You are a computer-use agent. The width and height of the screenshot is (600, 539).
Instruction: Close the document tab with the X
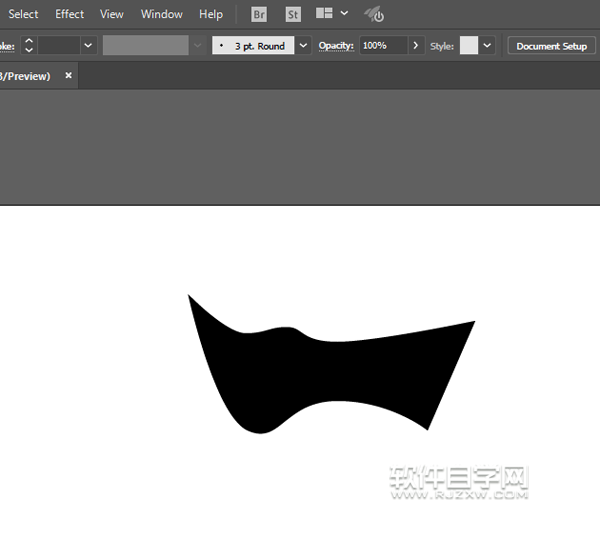(x=68, y=76)
